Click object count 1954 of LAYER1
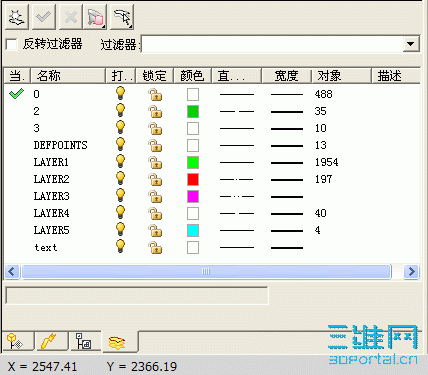428x375 pixels. pos(327,162)
